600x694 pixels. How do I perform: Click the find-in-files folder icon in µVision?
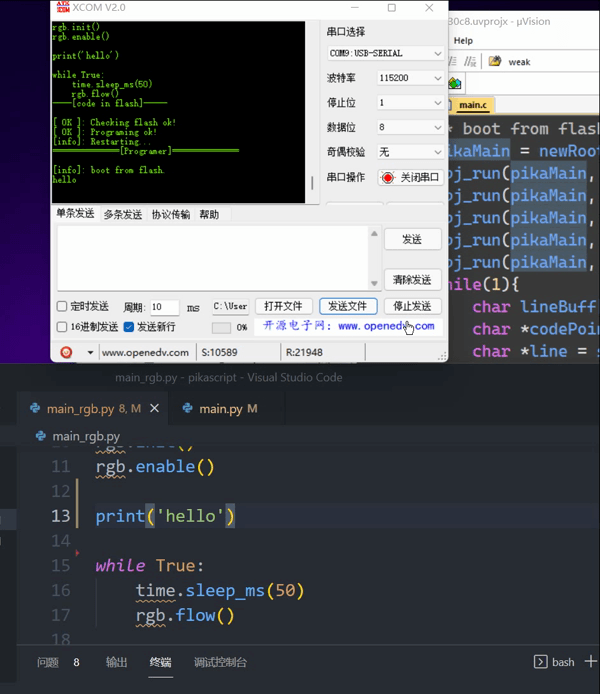(495, 62)
